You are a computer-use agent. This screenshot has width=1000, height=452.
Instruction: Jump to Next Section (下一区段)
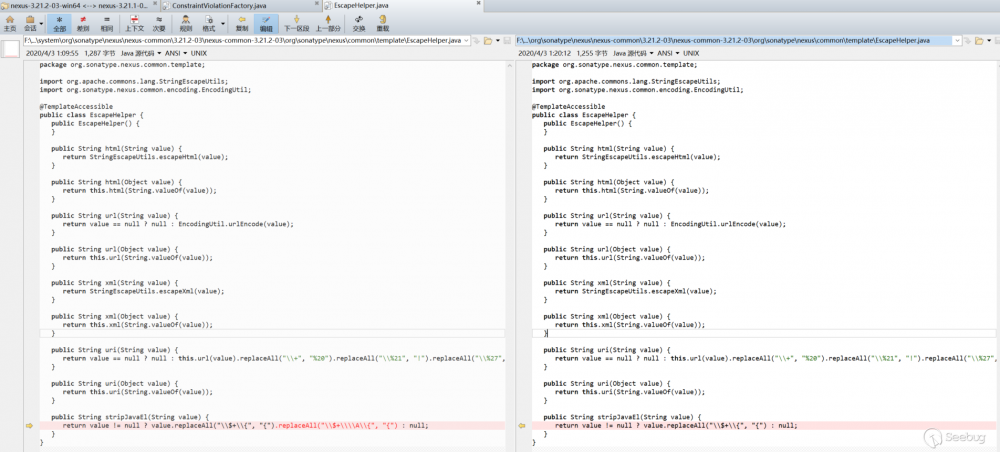296,23
